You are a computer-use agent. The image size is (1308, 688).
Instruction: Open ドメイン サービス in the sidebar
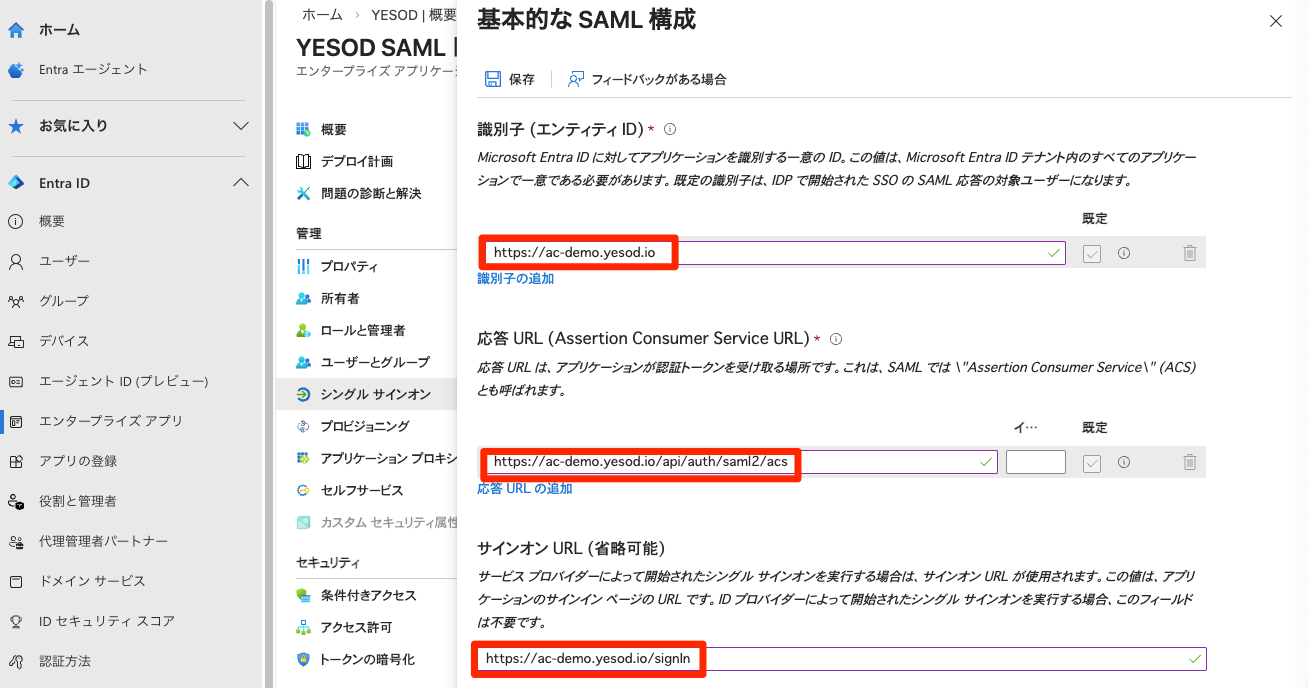(x=92, y=581)
